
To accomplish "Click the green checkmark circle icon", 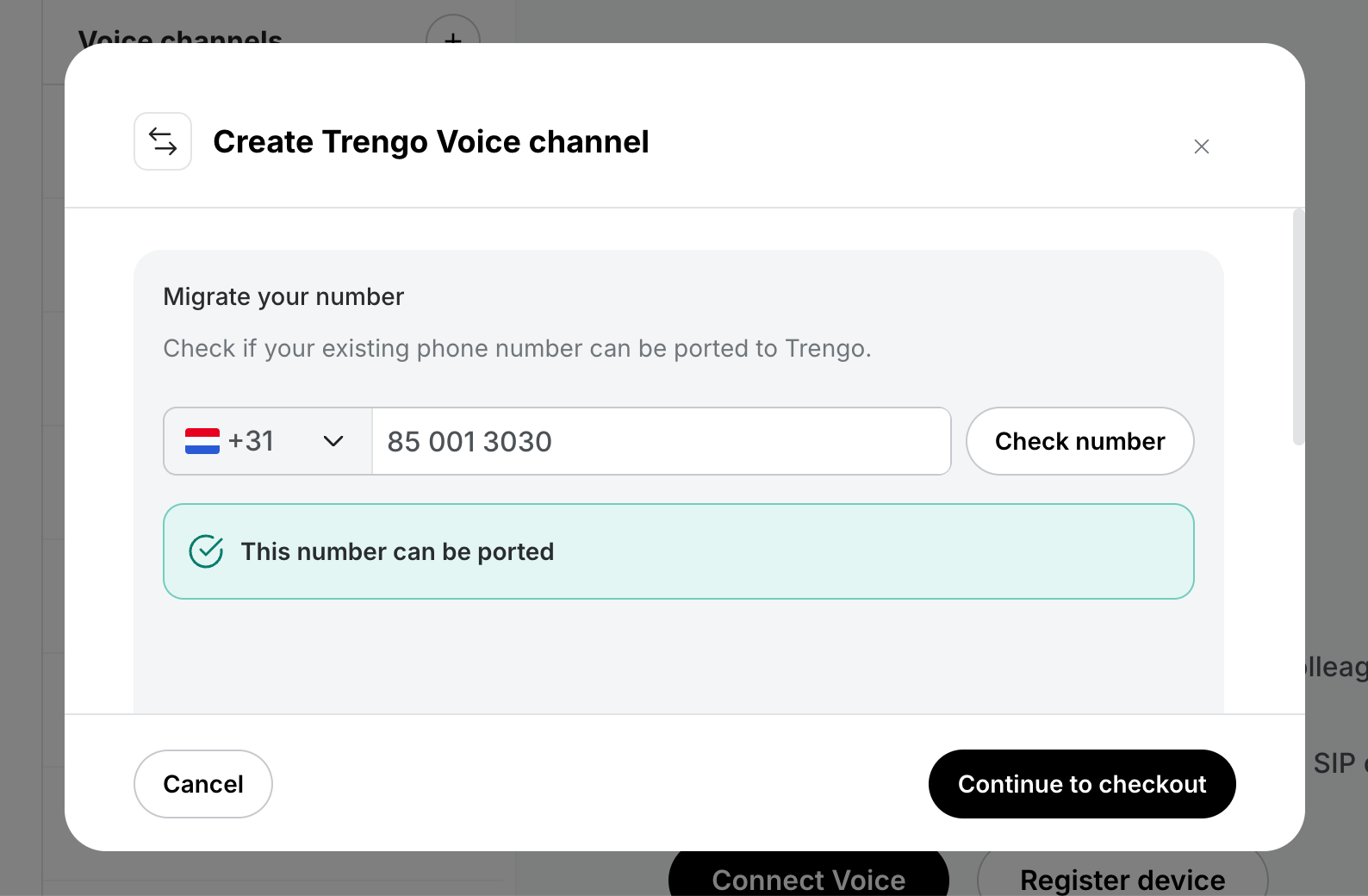I will pyautogui.click(x=206, y=551).
